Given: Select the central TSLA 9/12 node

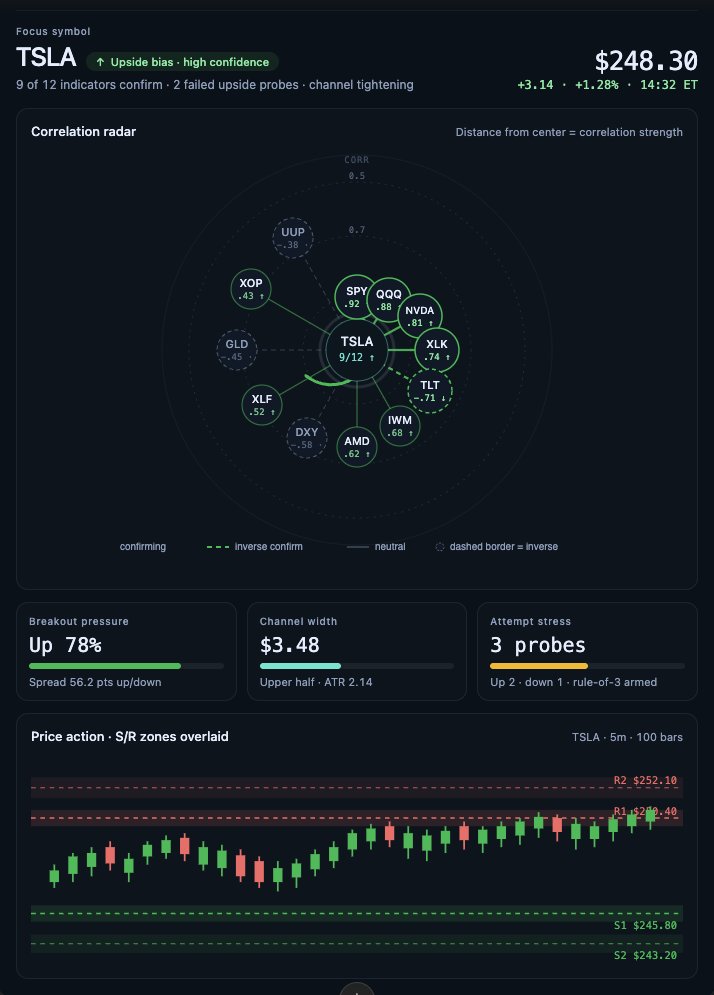Looking at the screenshot, I should coord(357,348).
